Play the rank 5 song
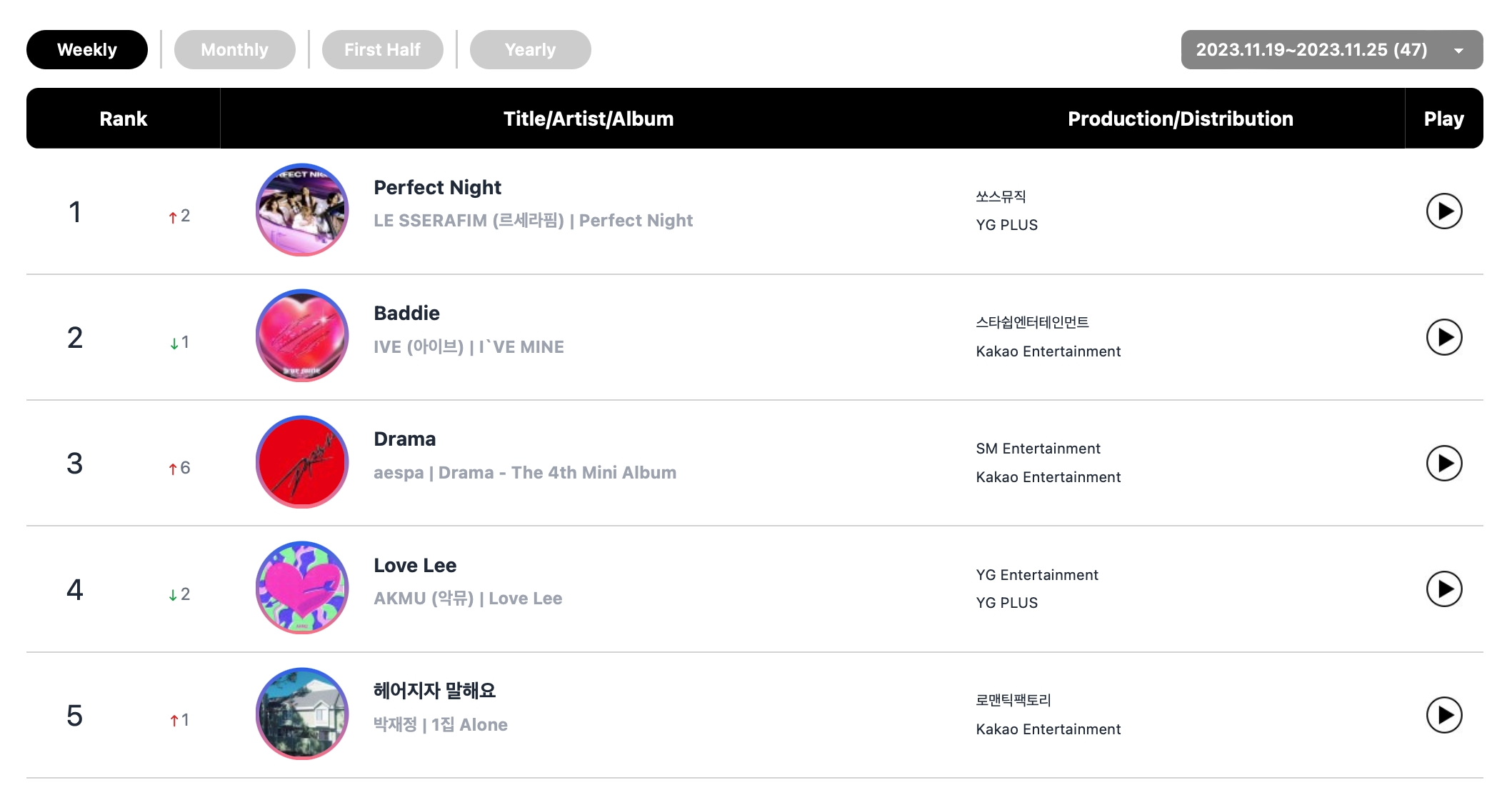Image resolution: width=1512 pixels, height=790 pixels. tap(1443, 715)
